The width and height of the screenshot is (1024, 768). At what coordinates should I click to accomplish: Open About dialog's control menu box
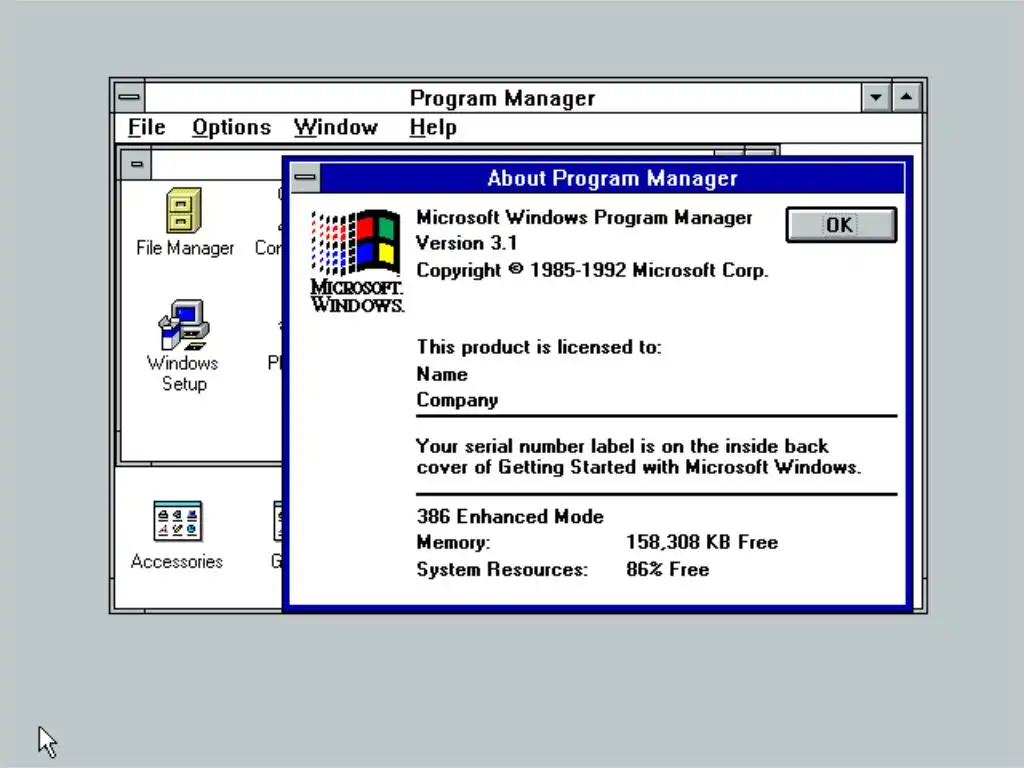[x=305, y=177]
